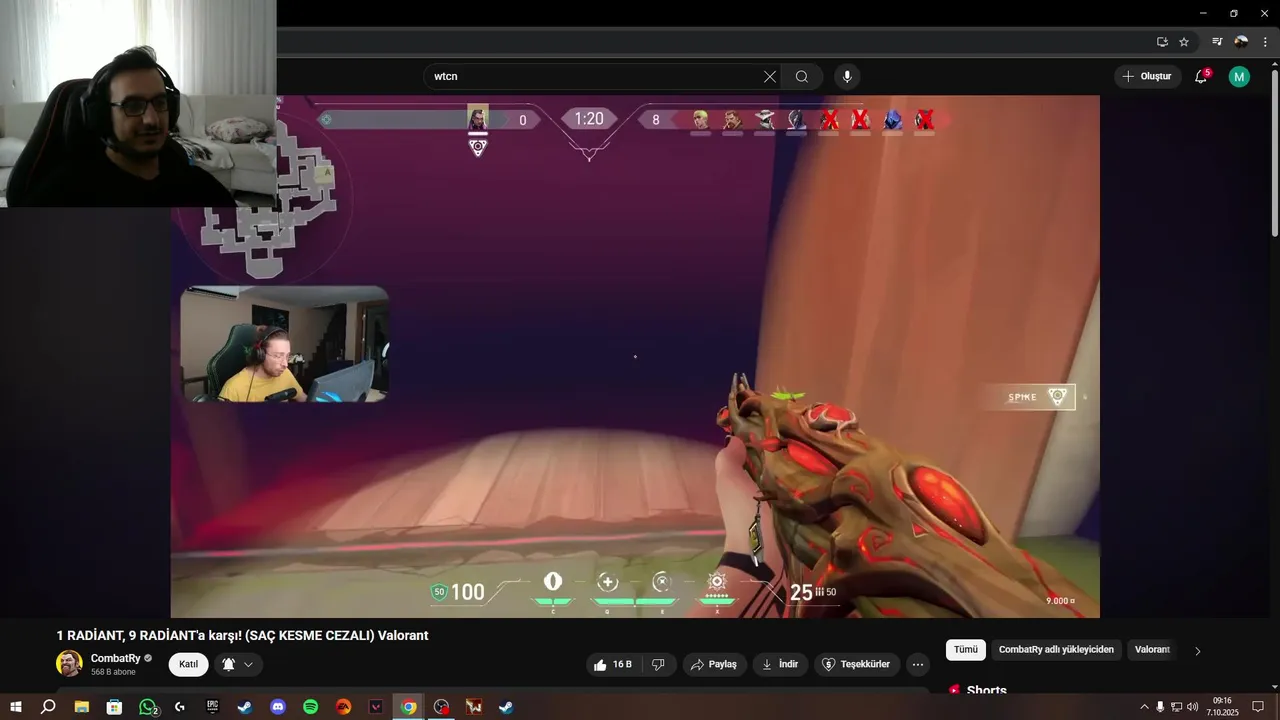Viewport: 1280px width, 720px height.
Task: Open Discord from the taskbar
Action: 278,707
